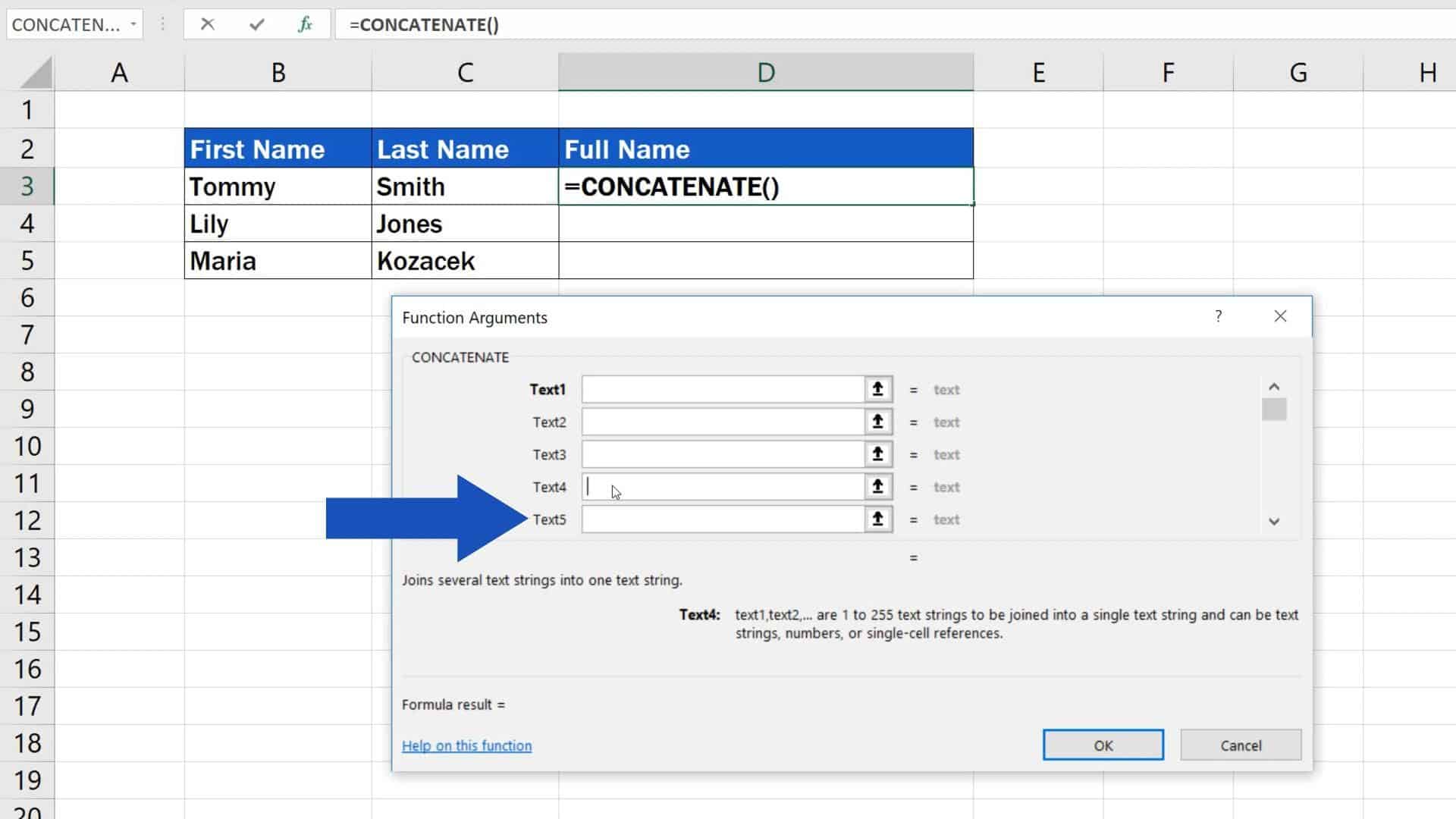
Task: Open the Help on this function link
Action: (466, 745)
